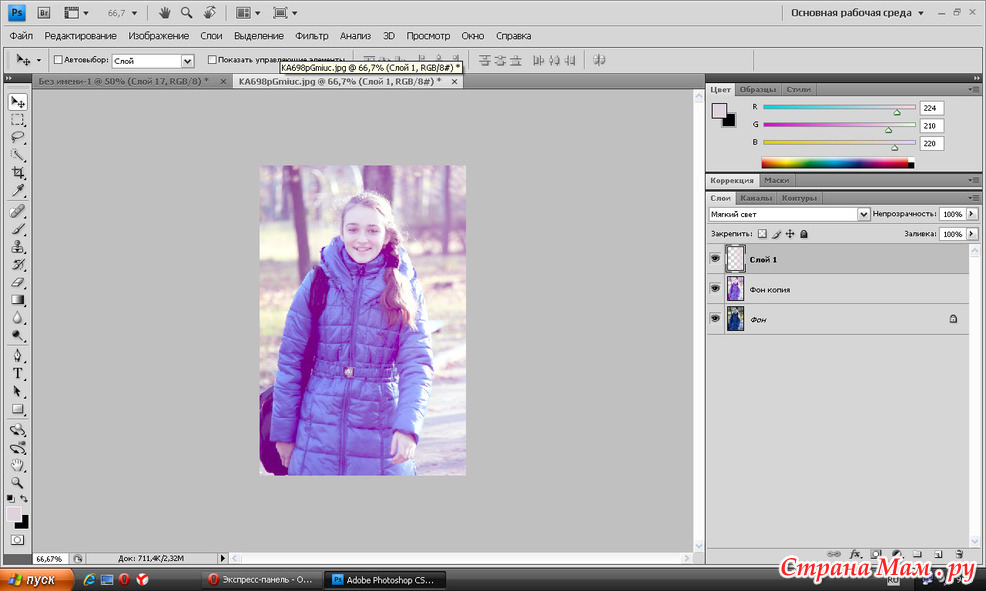Screen dimensions: 986x591
Task: Select the Eyedropper tool
Action: coord(18,190)
